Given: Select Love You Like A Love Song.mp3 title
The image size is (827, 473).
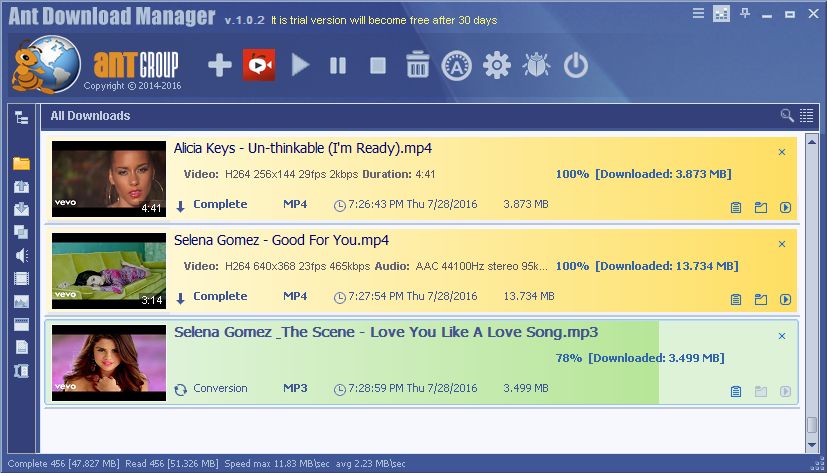Looking at the screenshot, I should [x=386, y=332].
